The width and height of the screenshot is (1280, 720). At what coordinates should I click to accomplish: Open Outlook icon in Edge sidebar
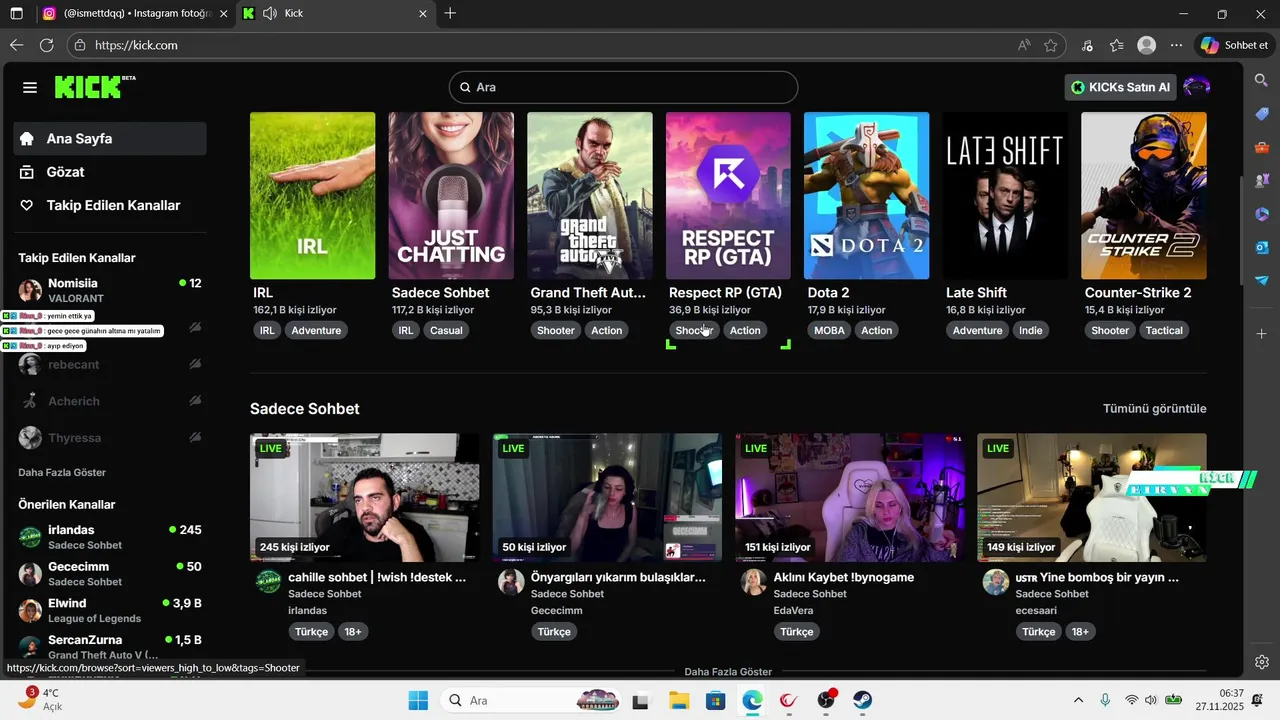(x=1262, y=247)
